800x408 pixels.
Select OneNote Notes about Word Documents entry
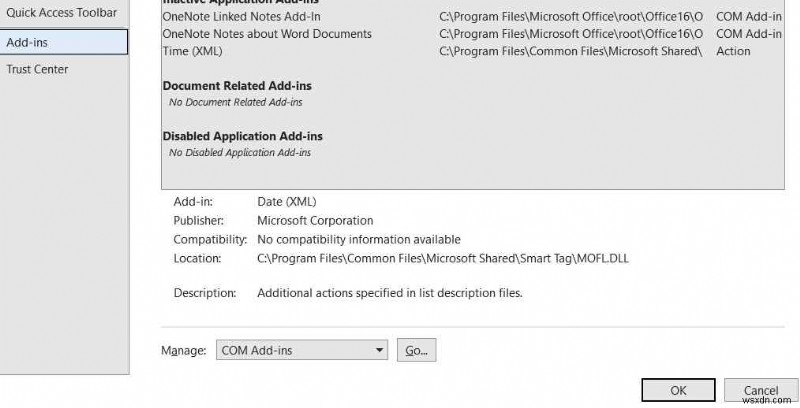(x=266, y=34)
